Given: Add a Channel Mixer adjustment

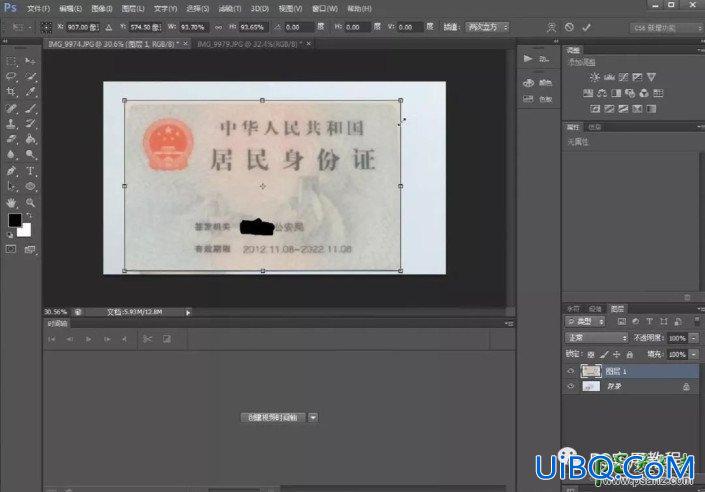Looking at the screenshot, I should pyautogui.click(x=644, y=93).
